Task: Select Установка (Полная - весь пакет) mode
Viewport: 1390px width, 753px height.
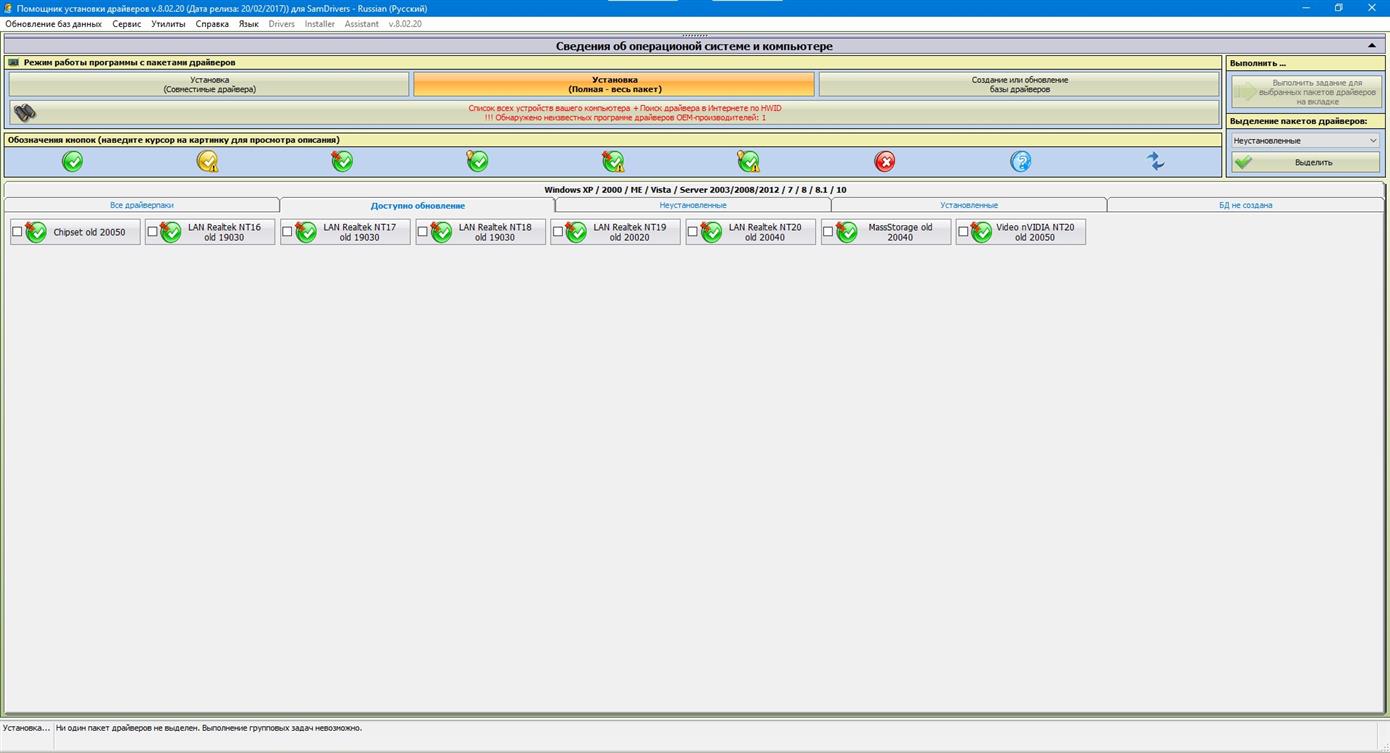Action: coord(614,84)
